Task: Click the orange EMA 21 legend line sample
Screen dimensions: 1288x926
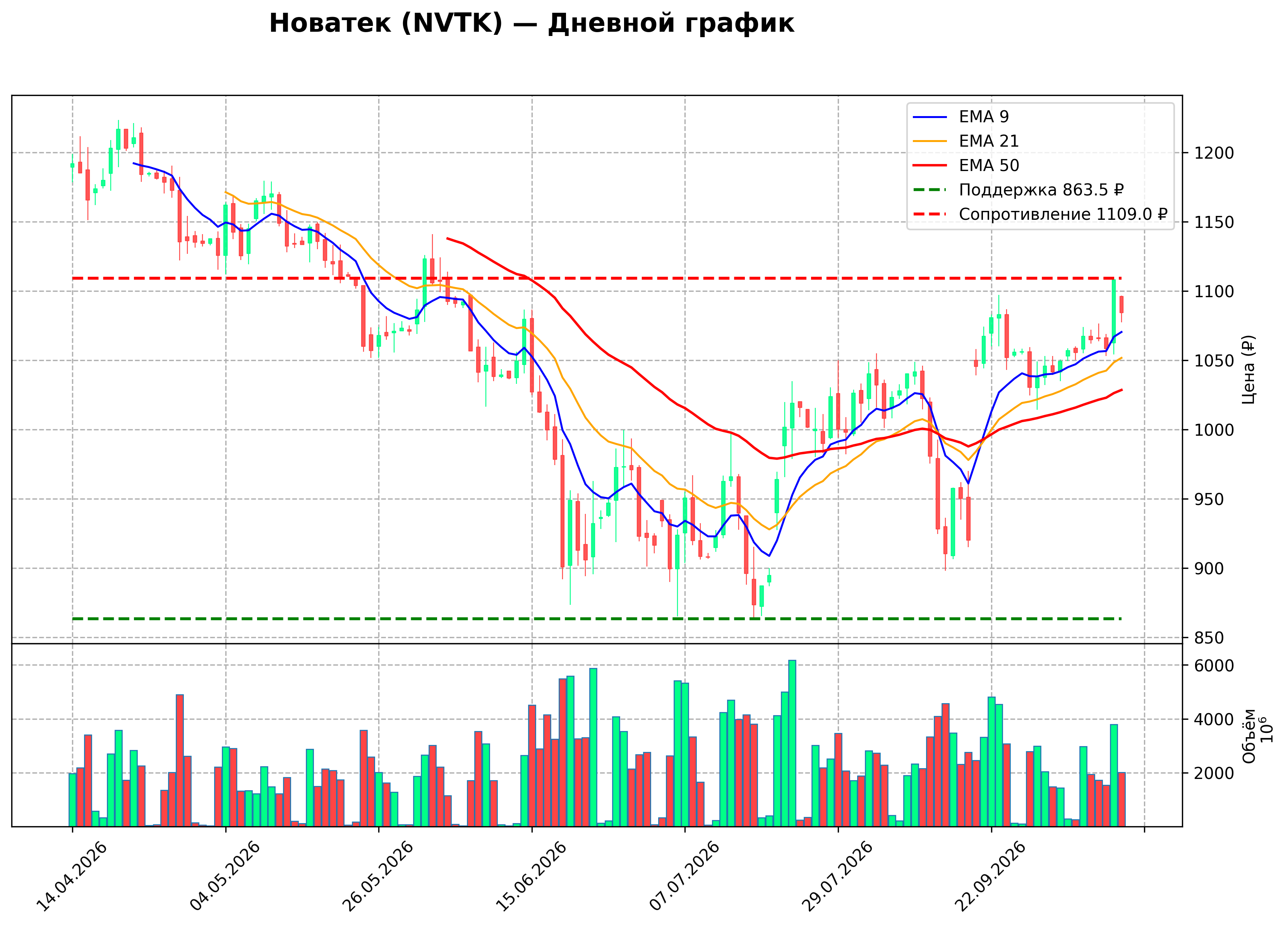Action: (x=930, y=141)
